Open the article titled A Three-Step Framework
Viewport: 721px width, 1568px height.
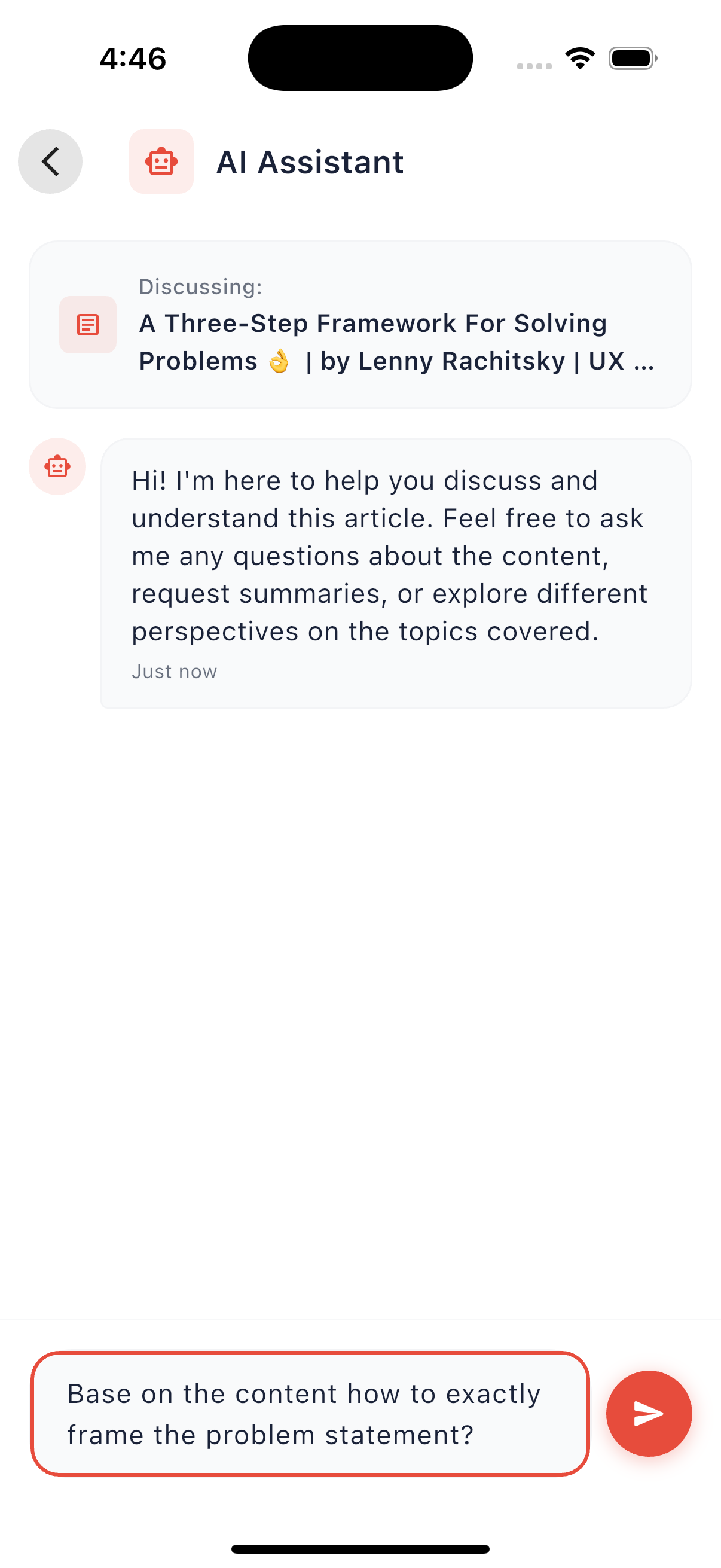click(x=372, y=323)
